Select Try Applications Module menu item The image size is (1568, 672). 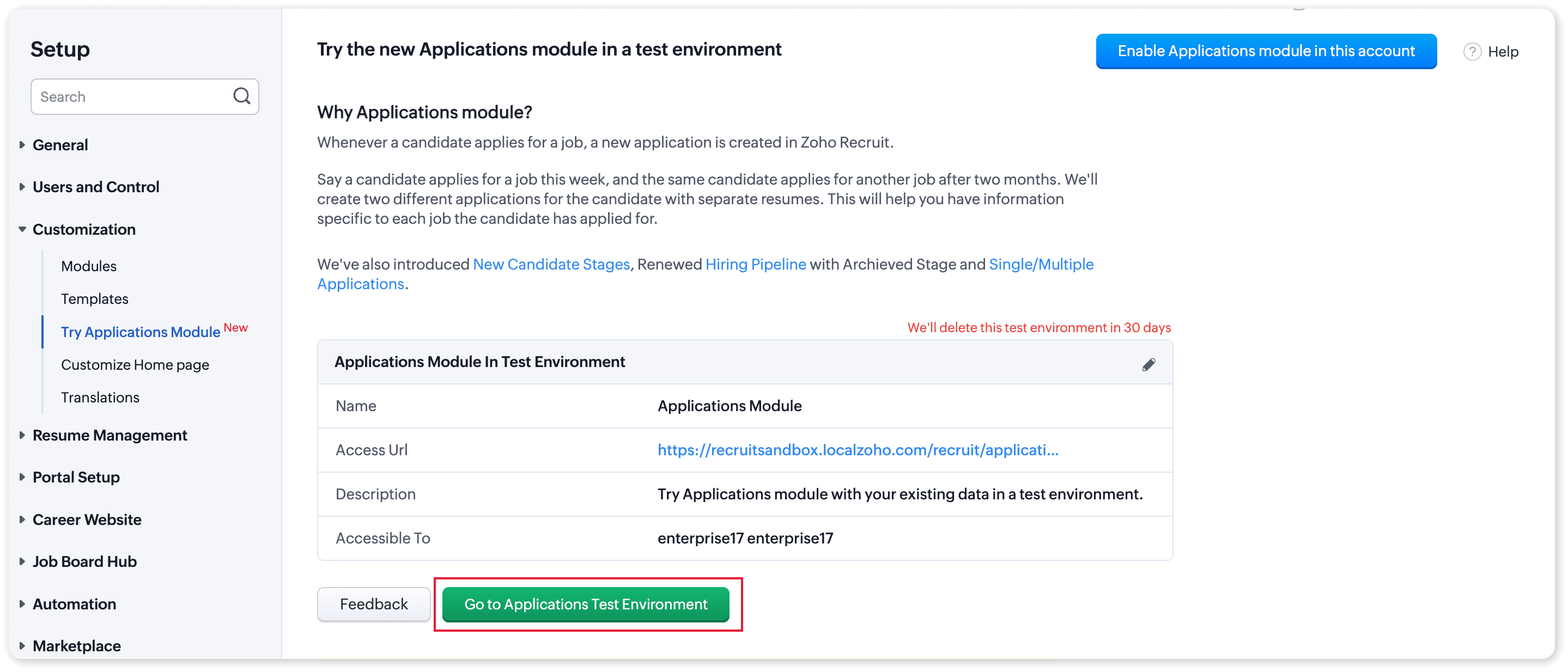coord(141,332)
